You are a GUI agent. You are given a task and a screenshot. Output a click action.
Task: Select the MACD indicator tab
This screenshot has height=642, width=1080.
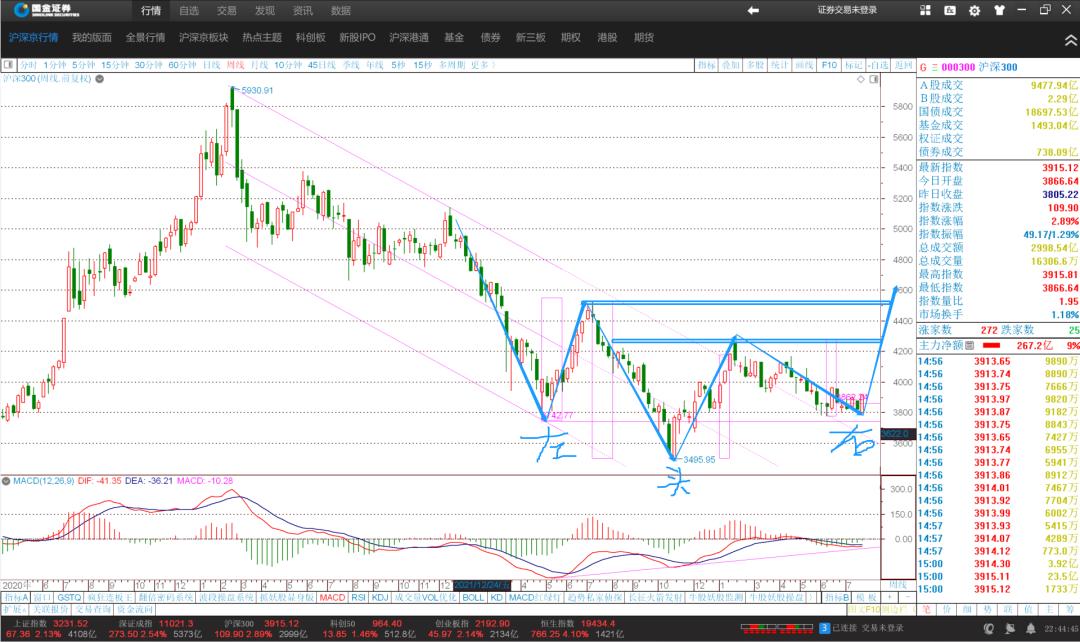pos(332,597)
